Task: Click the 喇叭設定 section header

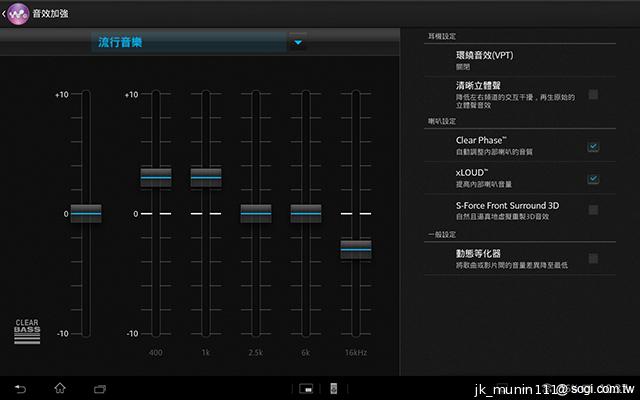Action: [442, 121]
